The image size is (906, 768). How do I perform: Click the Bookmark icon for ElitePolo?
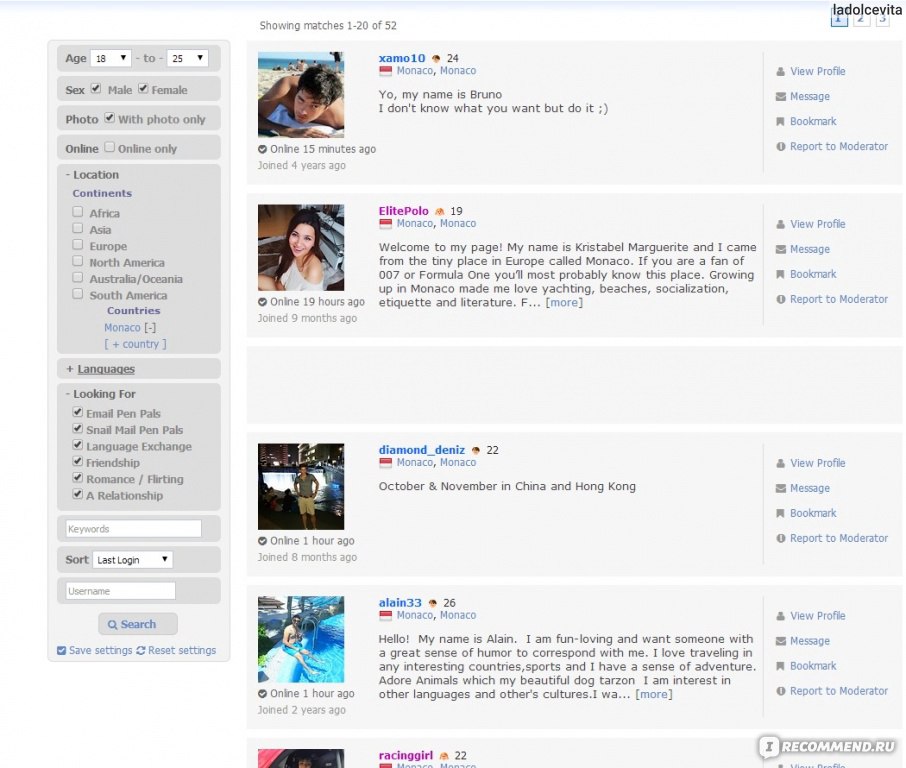tap(781, 274)
